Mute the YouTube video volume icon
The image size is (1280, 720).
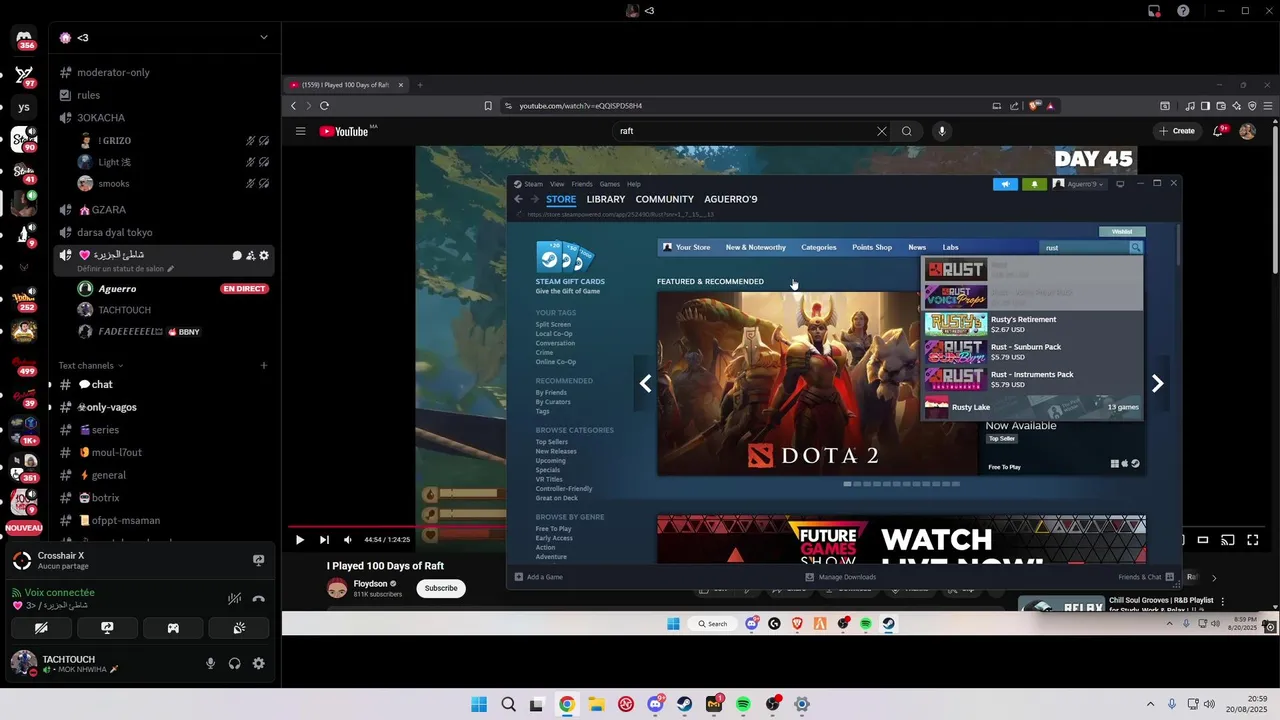point(348,540)
